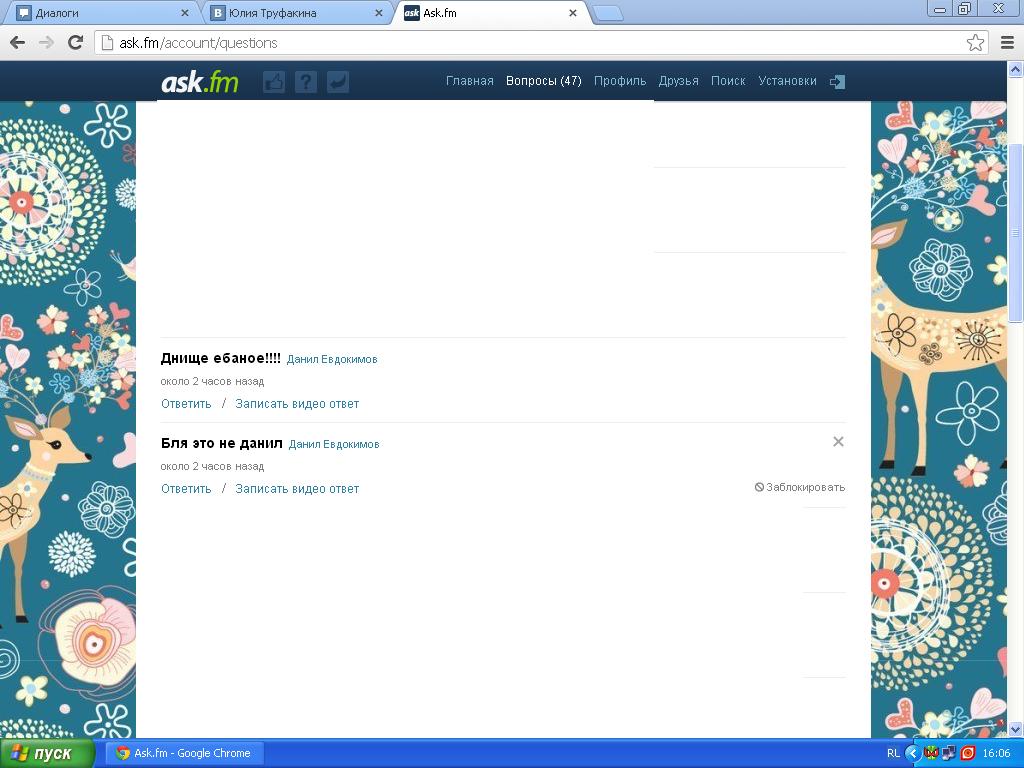The width and height of the screenshot is (1024, 768).
Task: Click the question text 'Днище' heading
Action: [x=221, y=359]
